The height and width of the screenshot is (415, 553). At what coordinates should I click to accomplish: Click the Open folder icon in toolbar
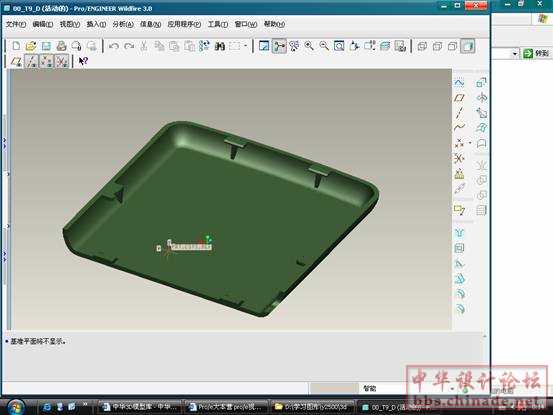[31, 46]
